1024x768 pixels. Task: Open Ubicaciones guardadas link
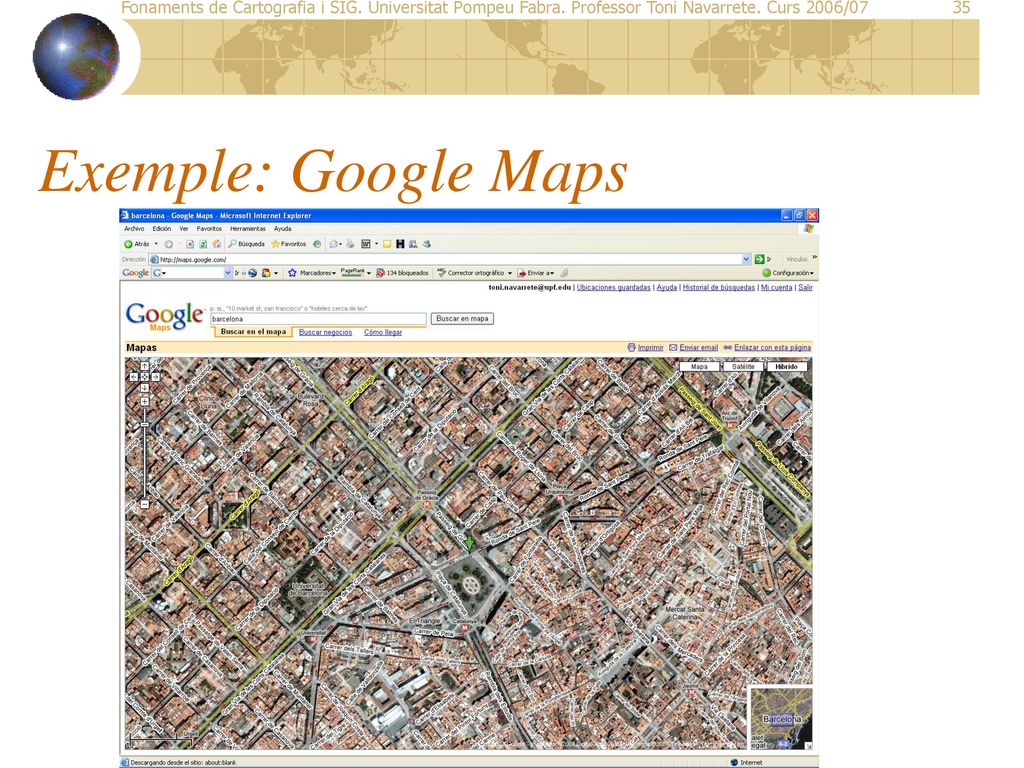click(613, 287)
